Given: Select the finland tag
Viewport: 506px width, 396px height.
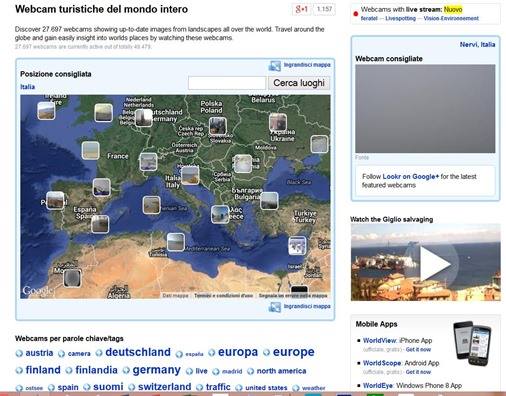Looking at the screenshot, I should click(43, 370).
